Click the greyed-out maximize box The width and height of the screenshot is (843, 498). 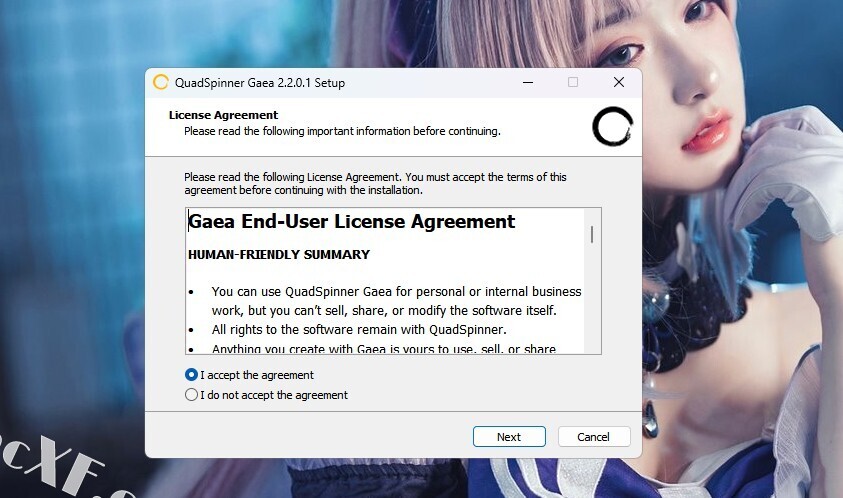573,82
